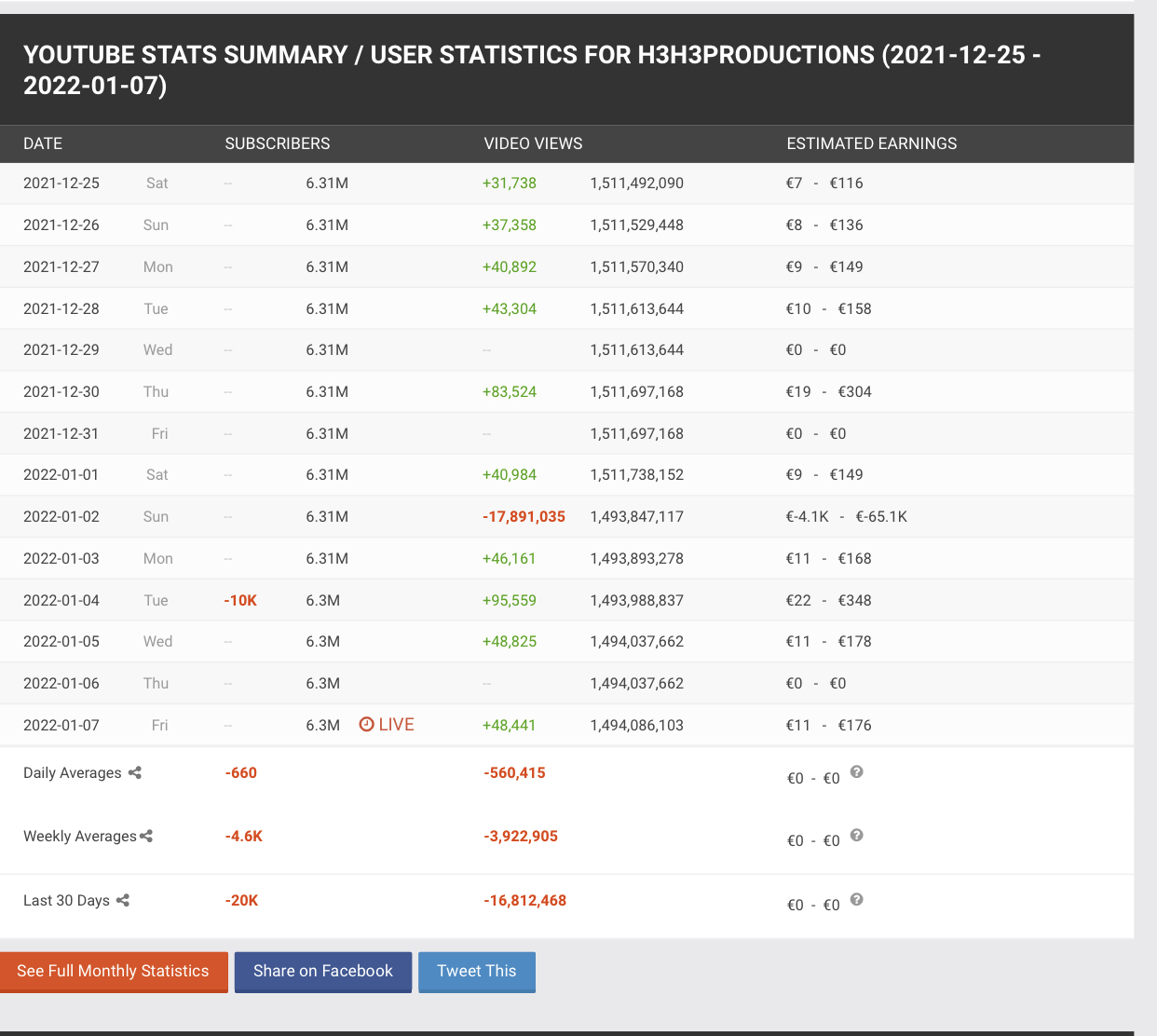Click share icon next to Weekly Averages
Screen dimensions: 1157x1036
pyautogui.click(x=146, y=836)
